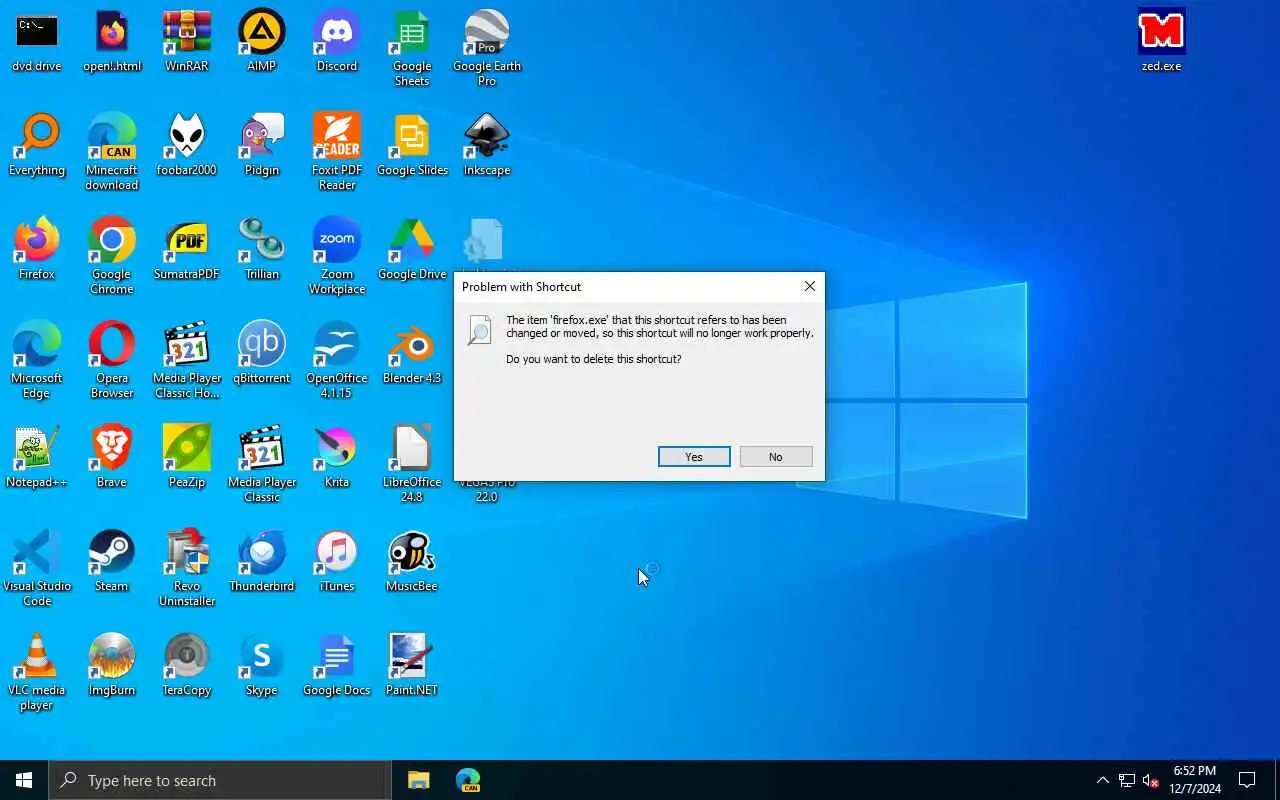Select the iTunes shortcut
Screen dimensions: 1280x800
tap(337, 562)
